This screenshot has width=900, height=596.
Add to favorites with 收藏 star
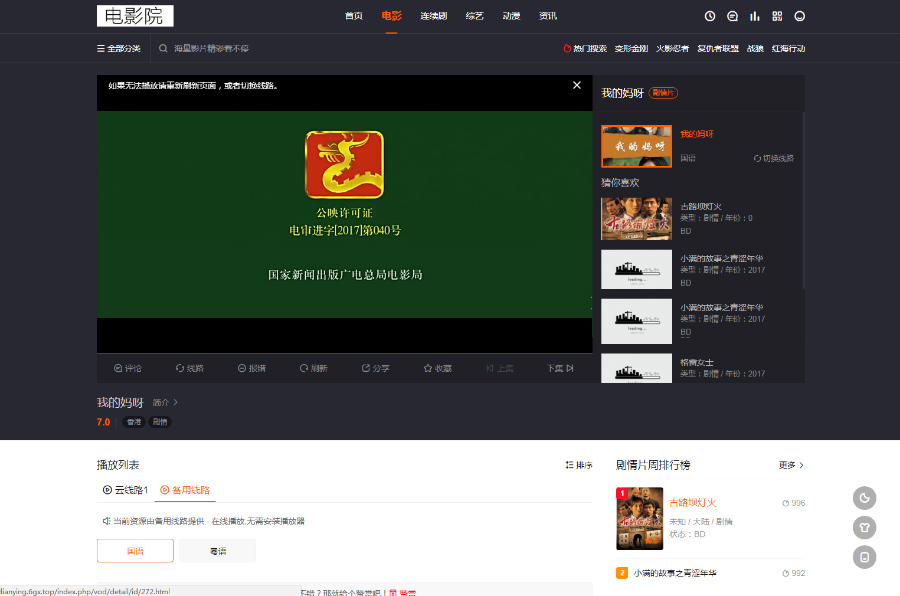pos(437,368)
